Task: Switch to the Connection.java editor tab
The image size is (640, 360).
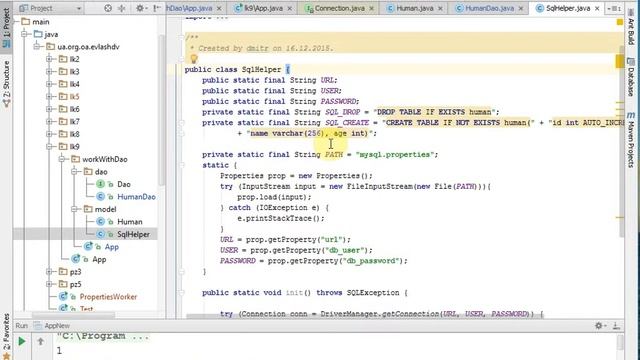Action: tap(340, 8)
